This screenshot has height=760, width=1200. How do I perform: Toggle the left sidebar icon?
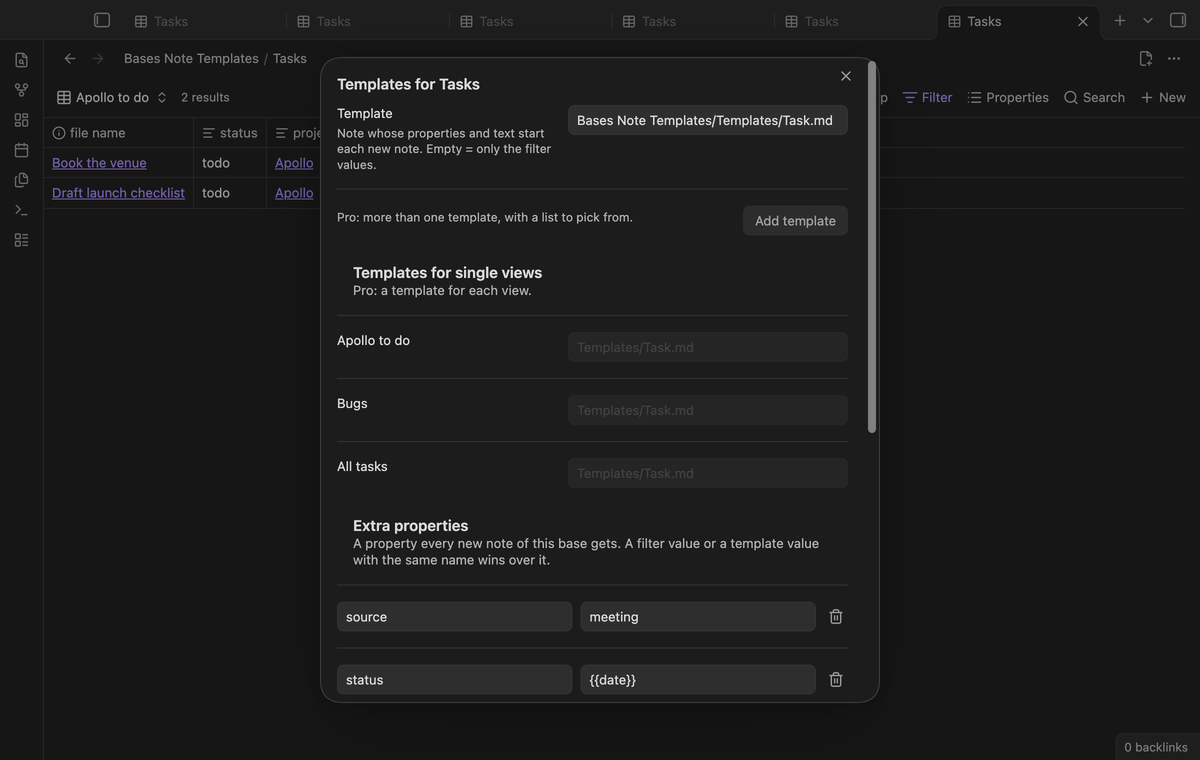click(102, 20)
